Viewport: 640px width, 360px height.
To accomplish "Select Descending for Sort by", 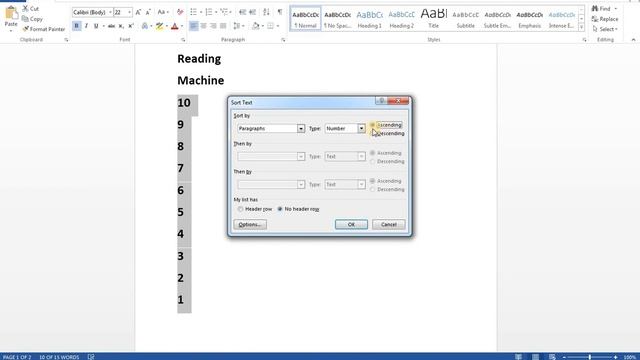I will (387, 133).
